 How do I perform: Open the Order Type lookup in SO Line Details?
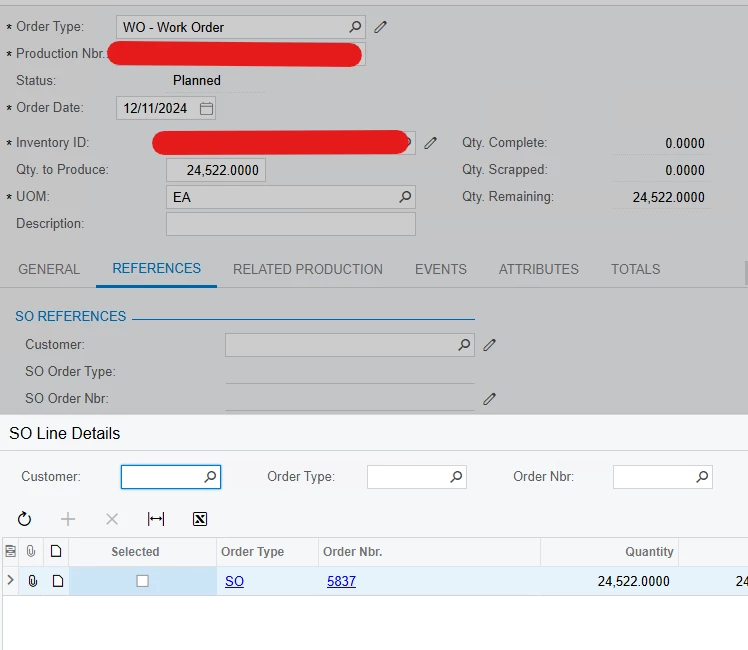coord(456,476)
